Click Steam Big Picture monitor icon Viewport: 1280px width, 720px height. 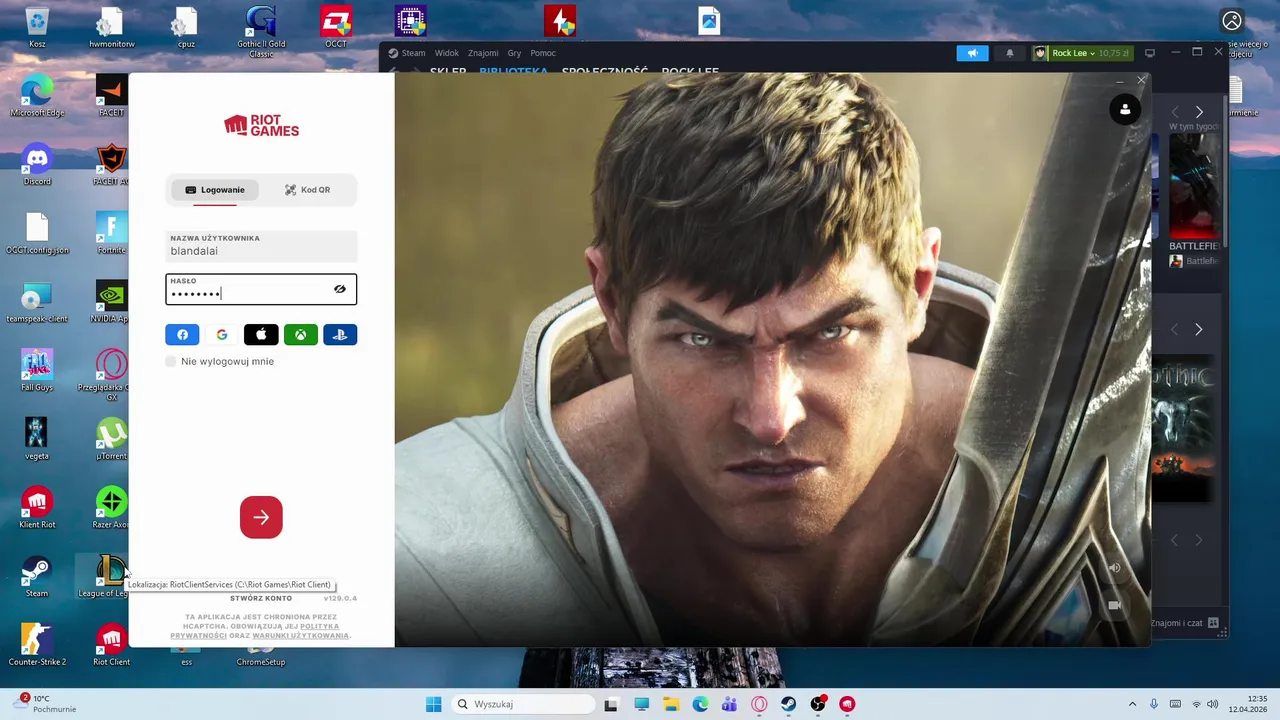[x=1150, y=53]
